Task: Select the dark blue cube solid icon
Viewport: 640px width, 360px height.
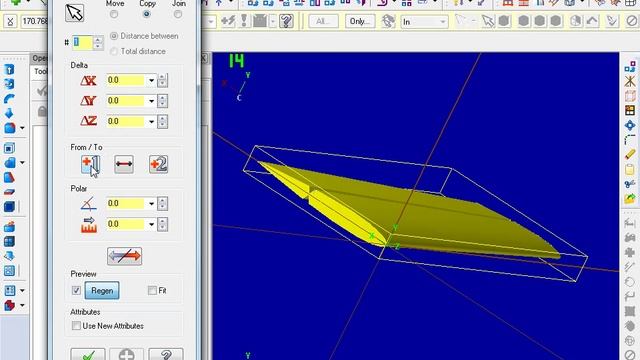Action: (x=9, y=206)
